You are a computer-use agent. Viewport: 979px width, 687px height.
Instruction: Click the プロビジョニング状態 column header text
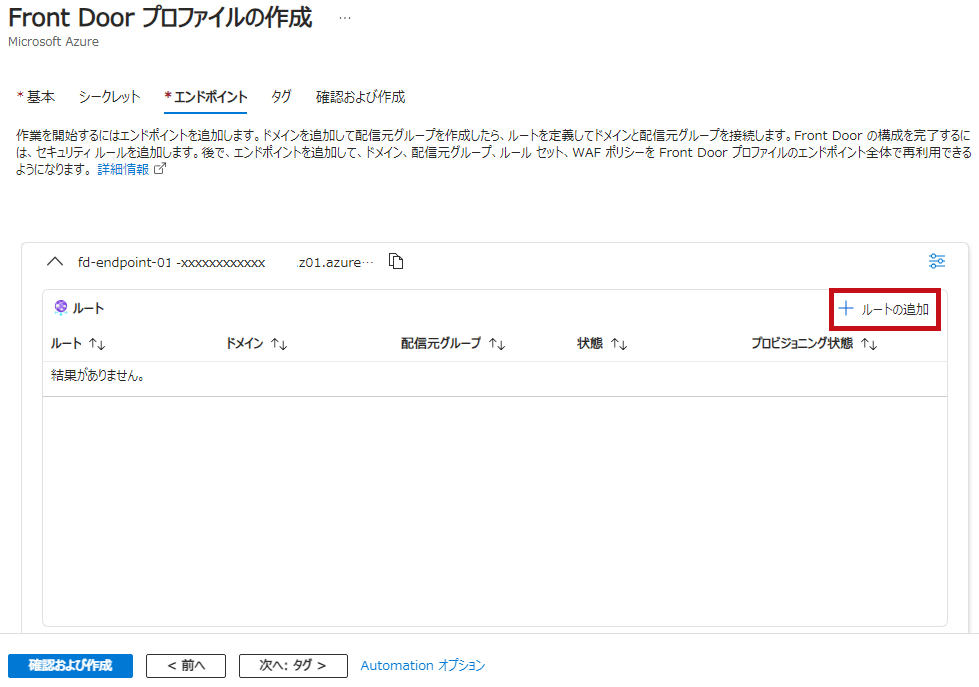[x=802, y=343]
